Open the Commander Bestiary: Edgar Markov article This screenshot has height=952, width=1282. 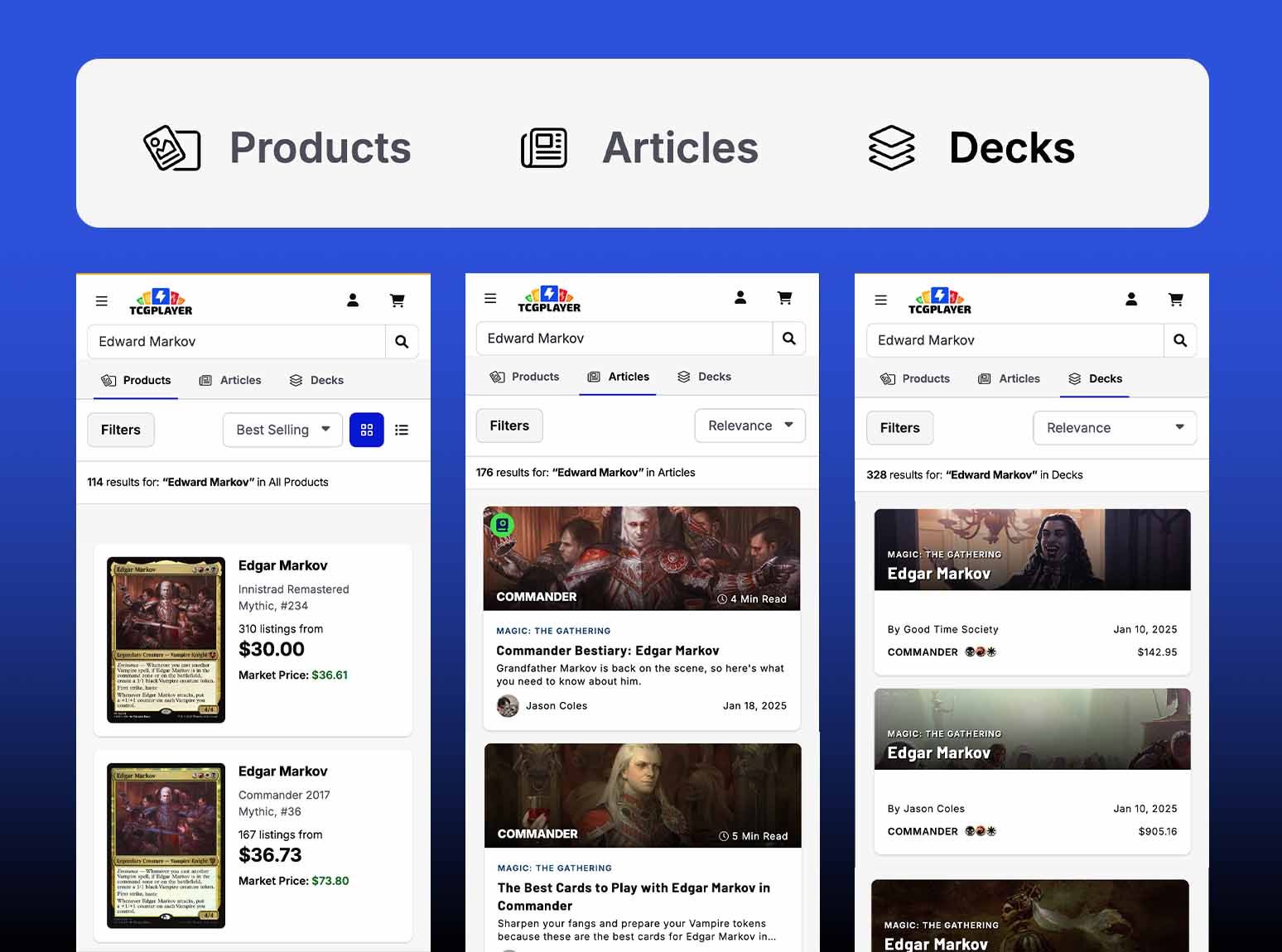(608, 651)
